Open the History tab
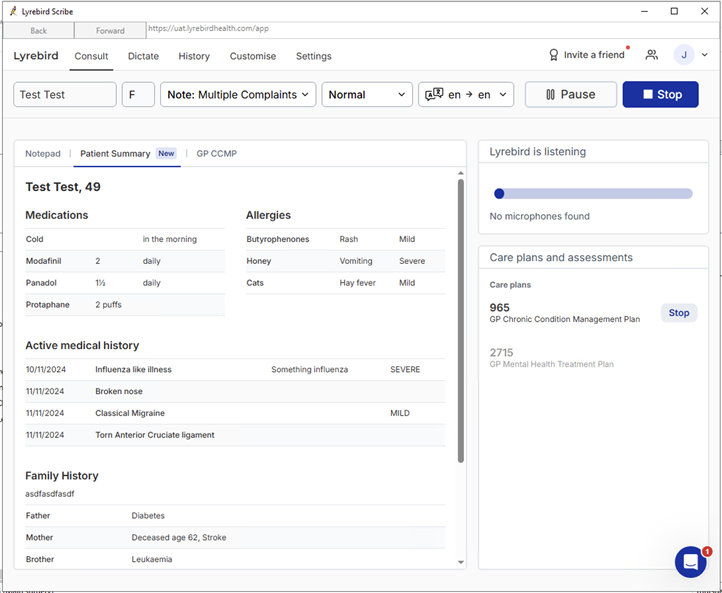 (194, 56)
